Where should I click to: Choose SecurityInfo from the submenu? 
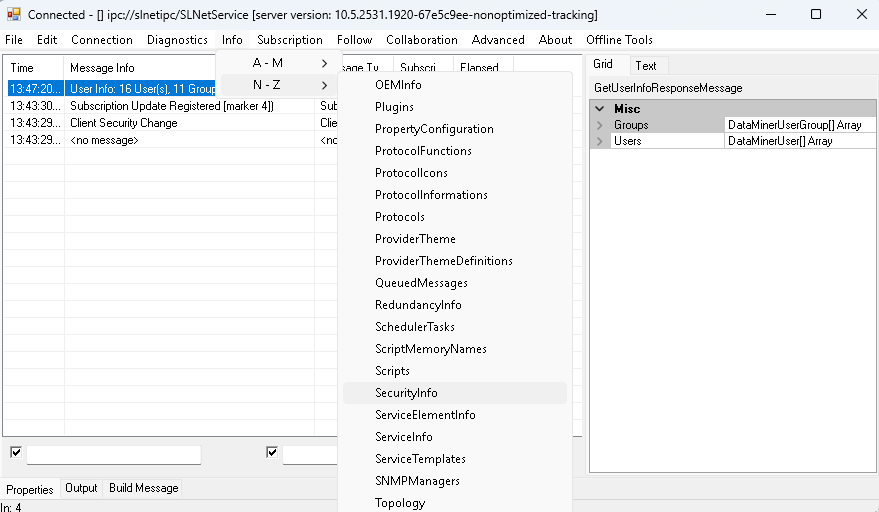pos(406,393)
